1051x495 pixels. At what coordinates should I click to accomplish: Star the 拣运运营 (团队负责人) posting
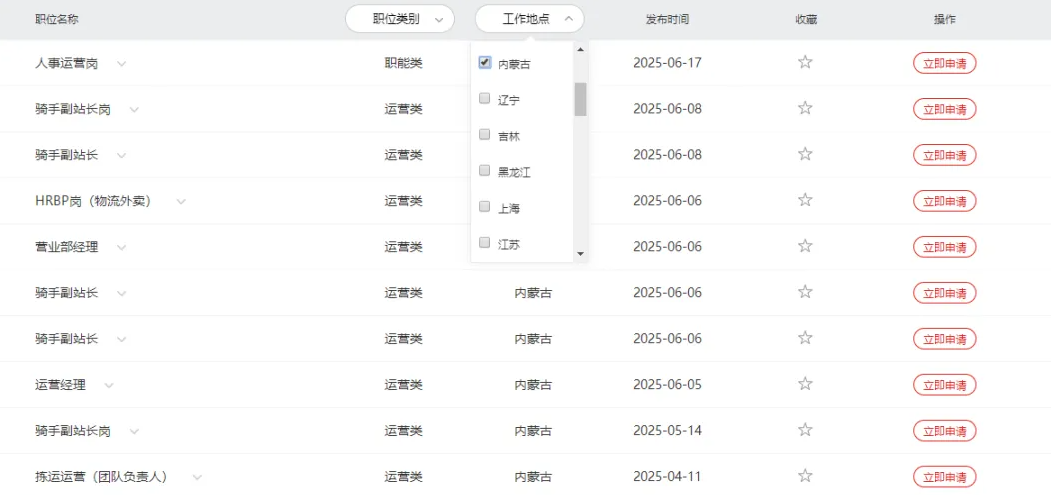click(805, 476)
